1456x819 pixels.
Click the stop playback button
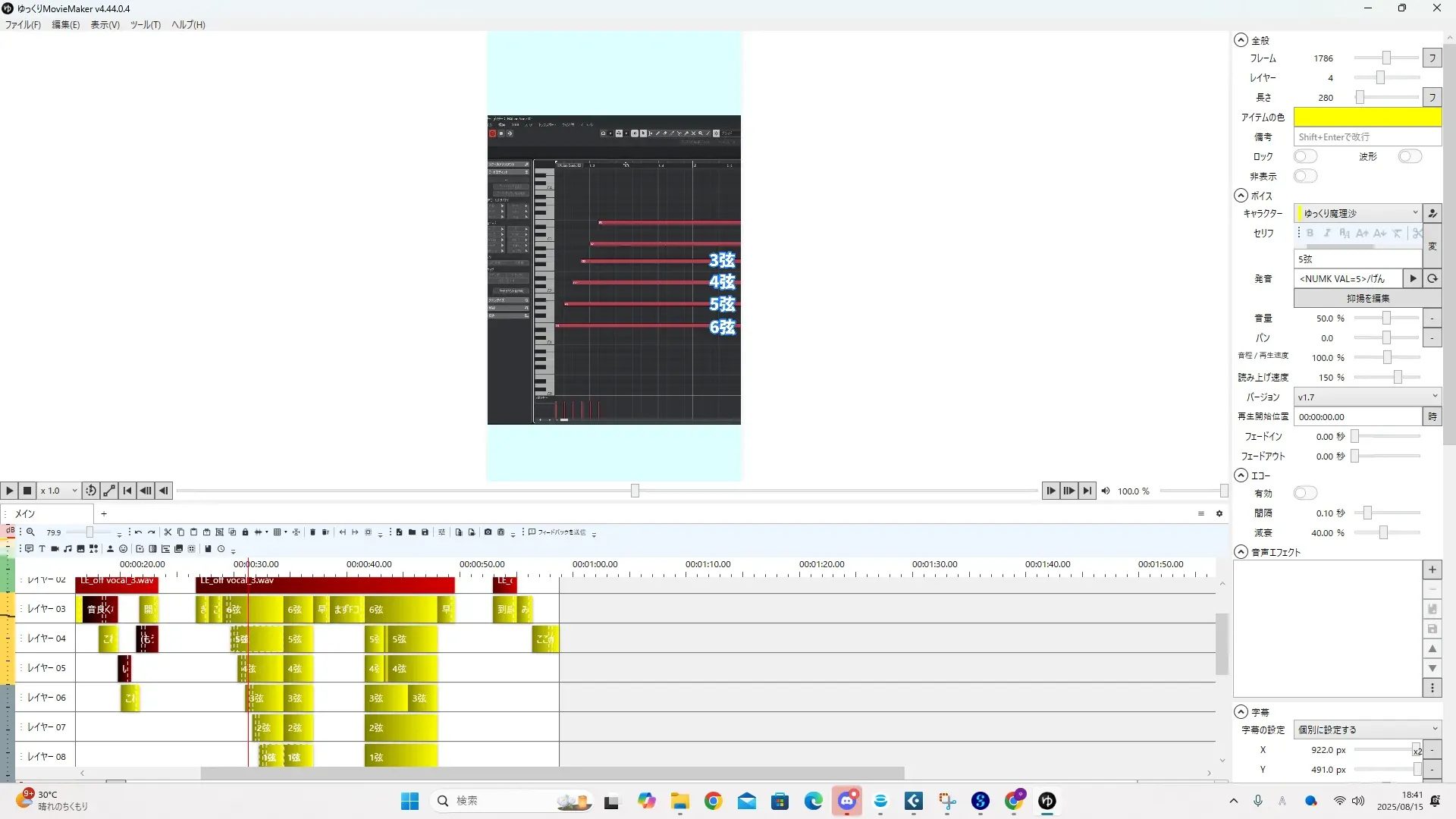[x=27, y=491]
